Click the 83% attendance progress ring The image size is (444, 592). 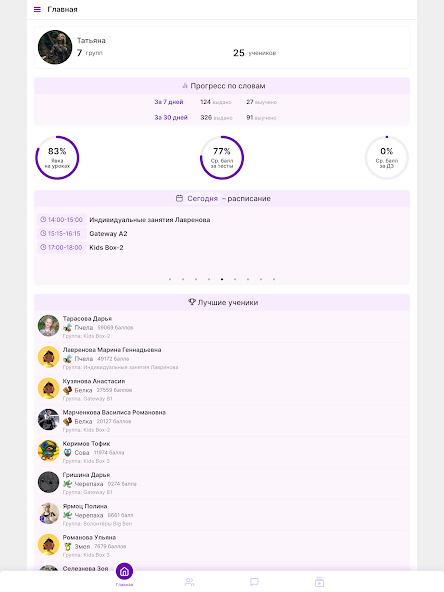[57, 158]
